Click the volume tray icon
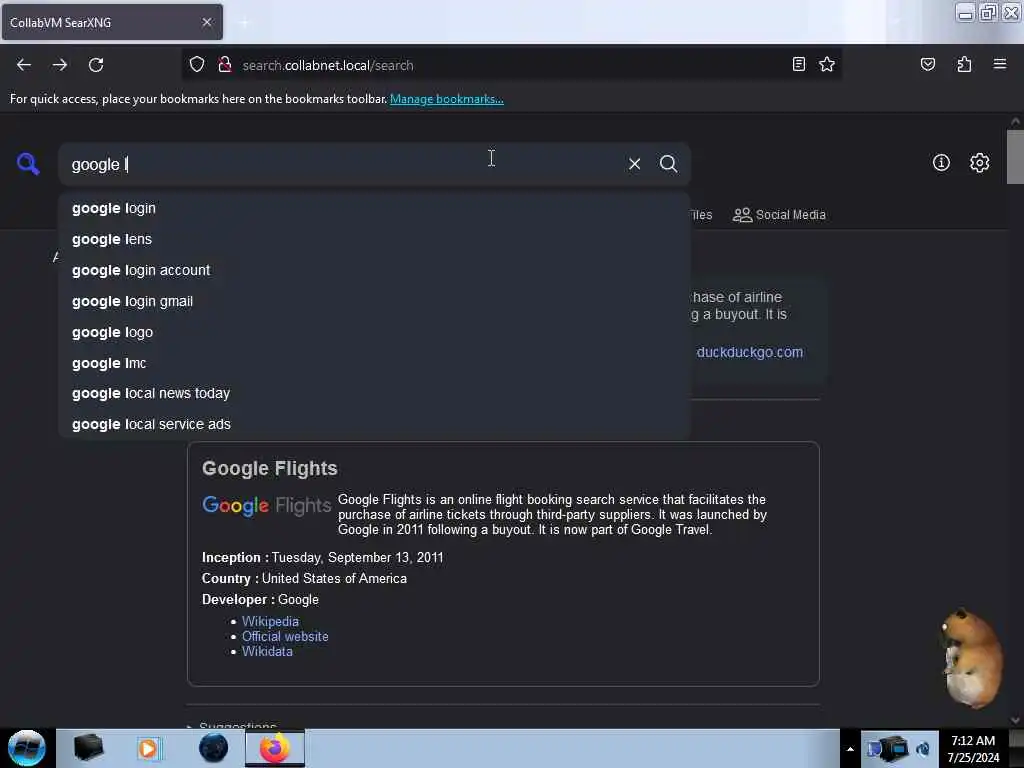Screen dimensions: 1024x768 922,749
